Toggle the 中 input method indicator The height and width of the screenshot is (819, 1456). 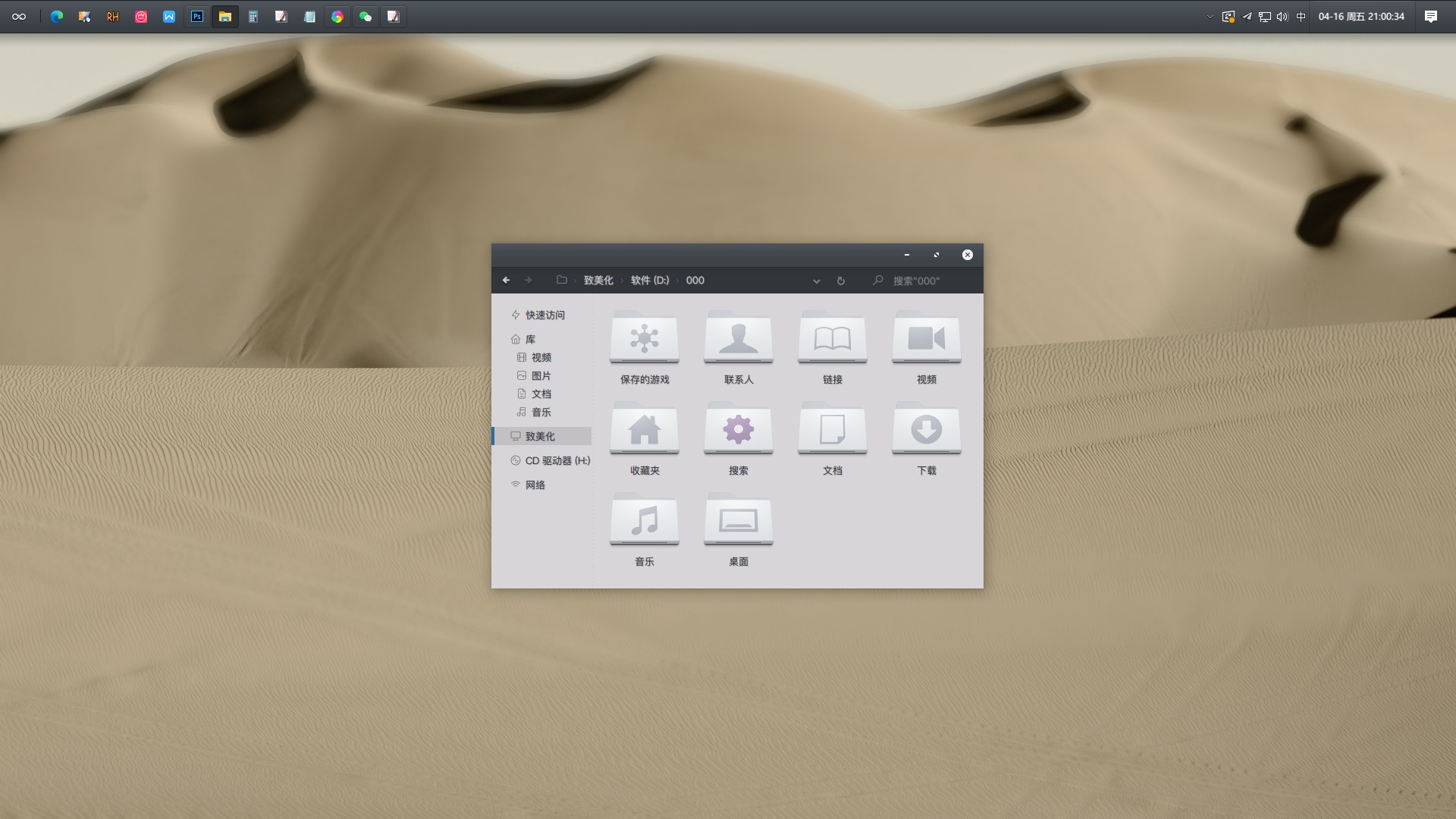click(1301, 17)
